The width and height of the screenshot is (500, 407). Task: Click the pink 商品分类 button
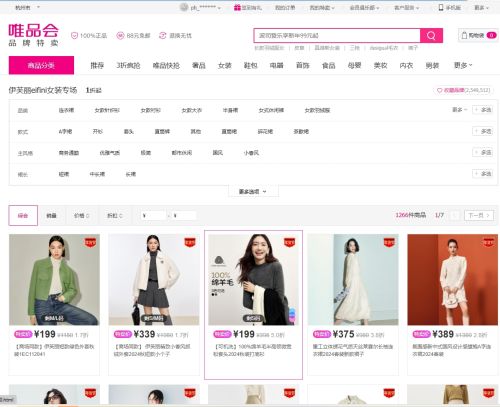(x=41, y=65)
